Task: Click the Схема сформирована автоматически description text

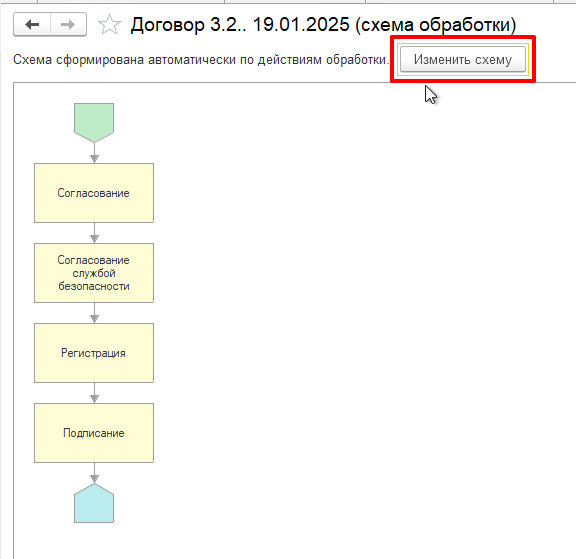Action: pyautogui.click(x=201, y=59)
